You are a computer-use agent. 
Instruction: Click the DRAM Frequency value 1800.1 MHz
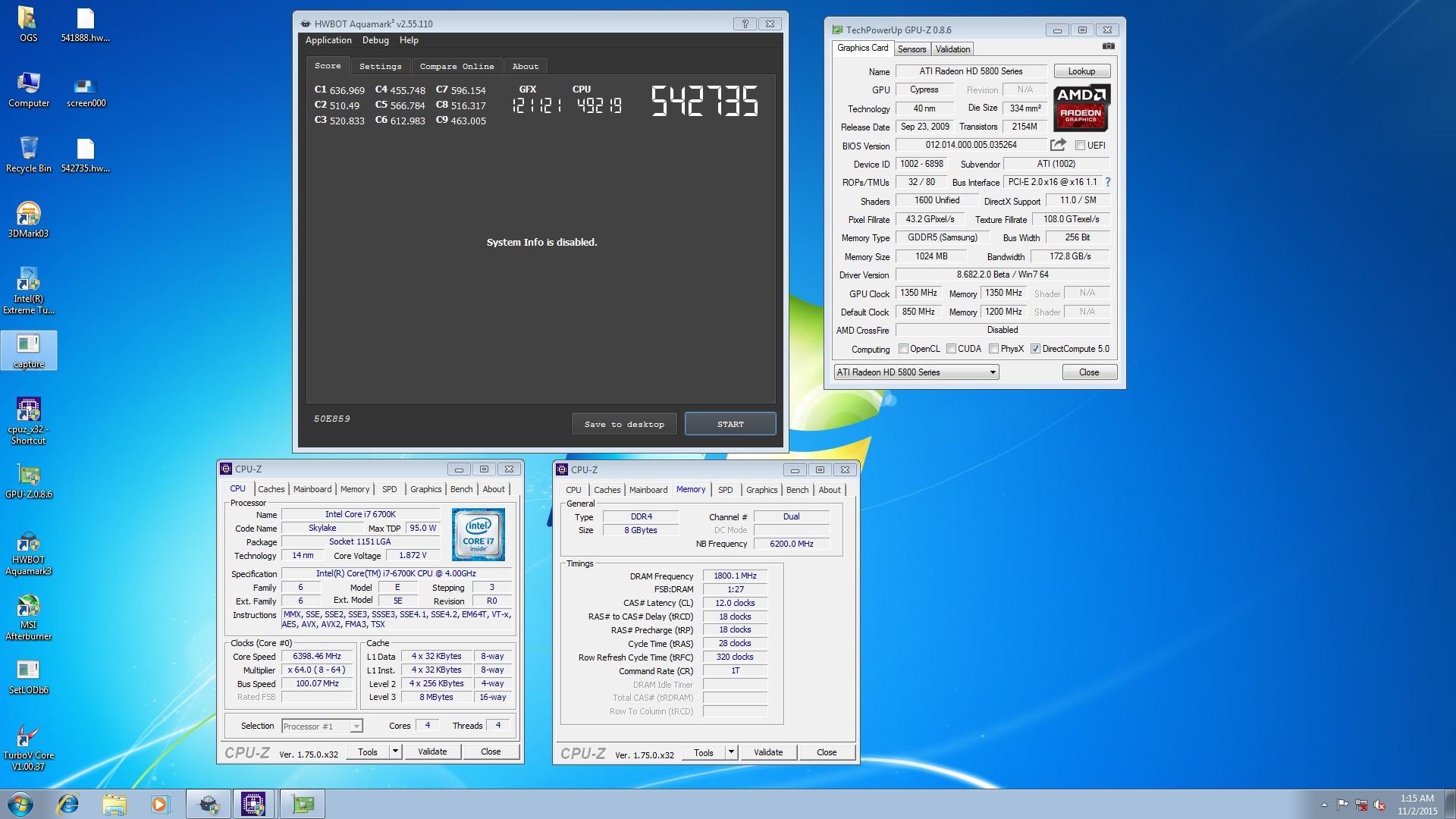tap(735, 576)
